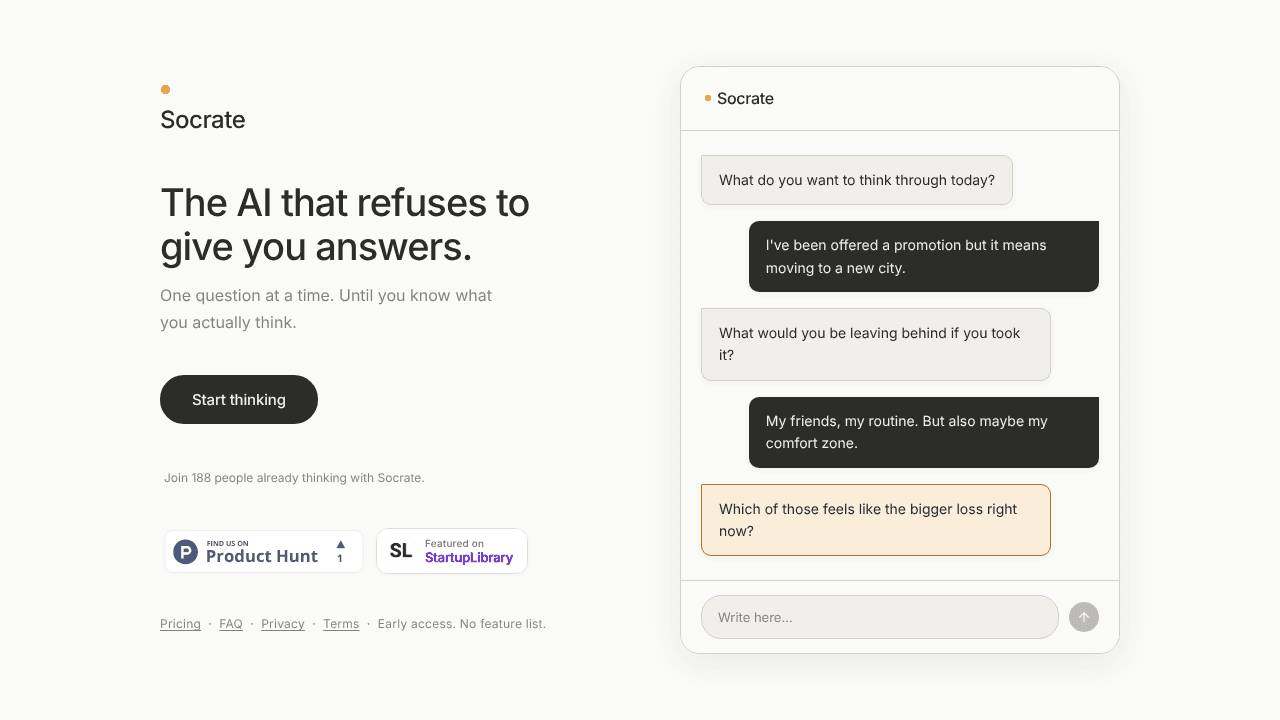Click the orange dot above the Socrate logo
Image resolution: width=1280 pixels, height=720 pixels.
tap(165, 89)
